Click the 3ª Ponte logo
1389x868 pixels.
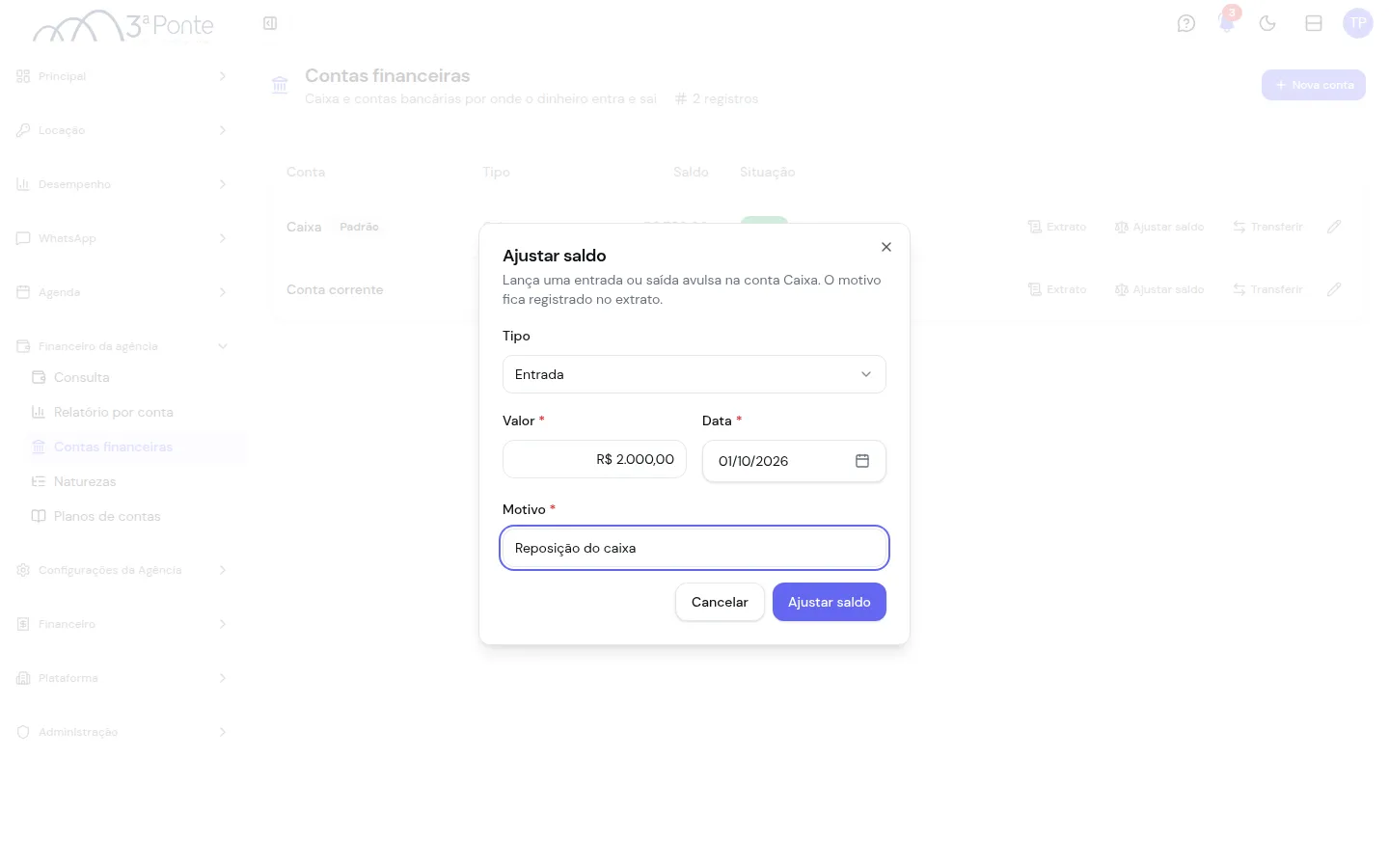(x=123, y=26)
